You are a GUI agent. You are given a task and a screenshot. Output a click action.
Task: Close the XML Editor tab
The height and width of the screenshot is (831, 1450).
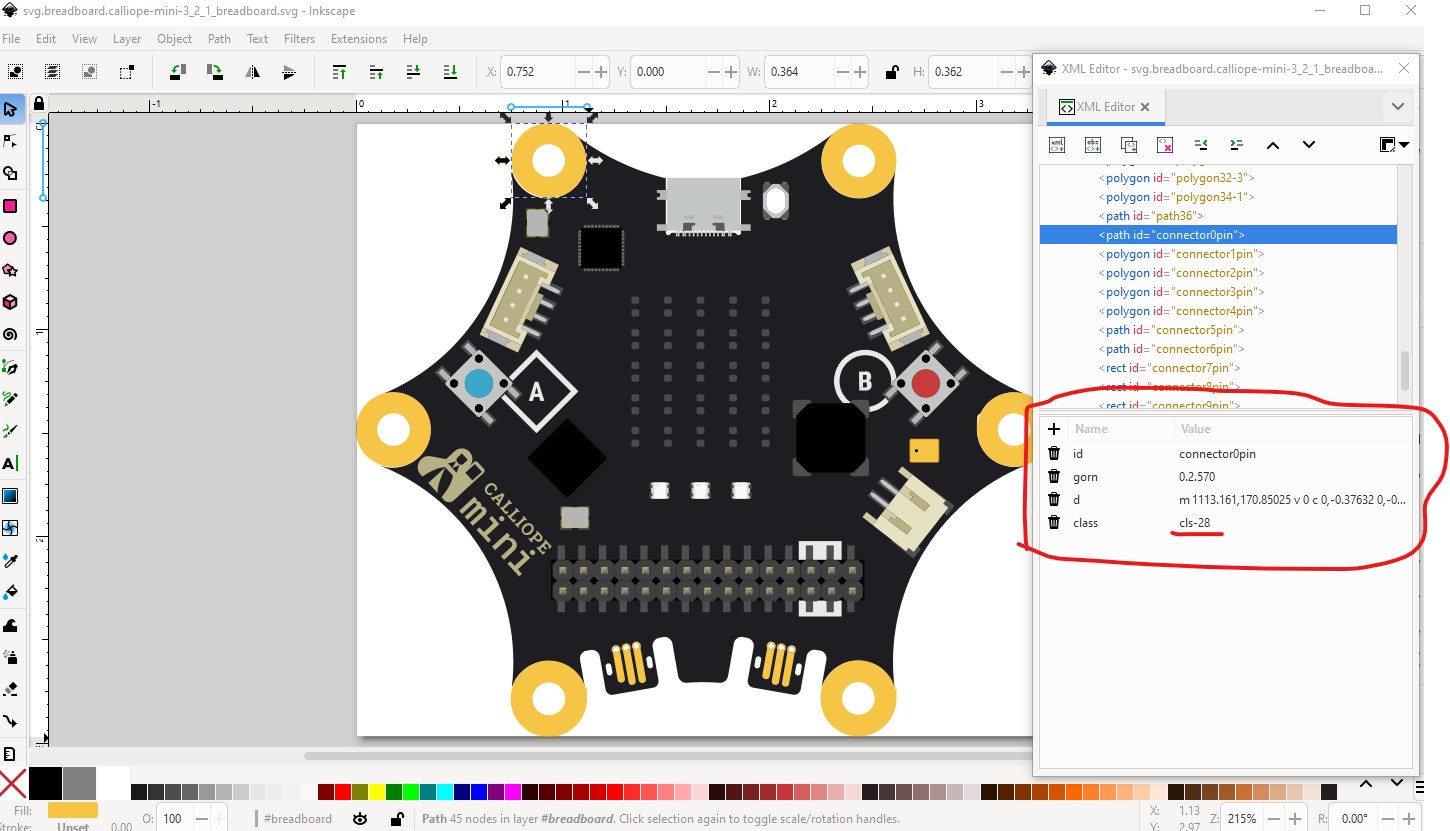[x=1145, y=107]
